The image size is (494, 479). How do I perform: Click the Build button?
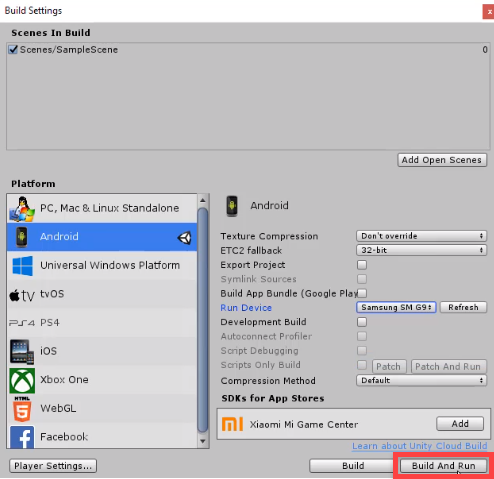[353, 466]
